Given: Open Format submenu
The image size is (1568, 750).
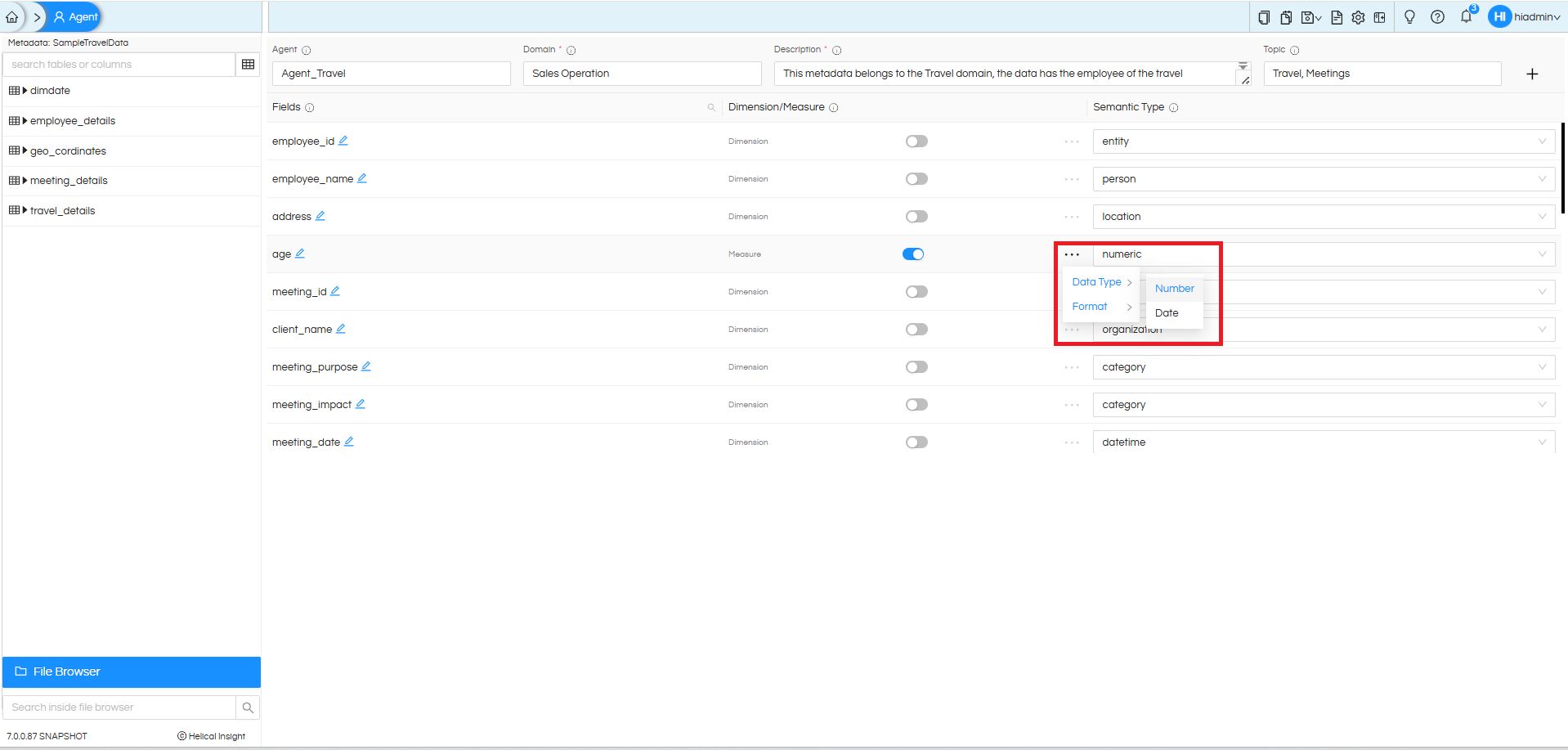Looking at the screenshot, I should click(x=1102, y=307).
